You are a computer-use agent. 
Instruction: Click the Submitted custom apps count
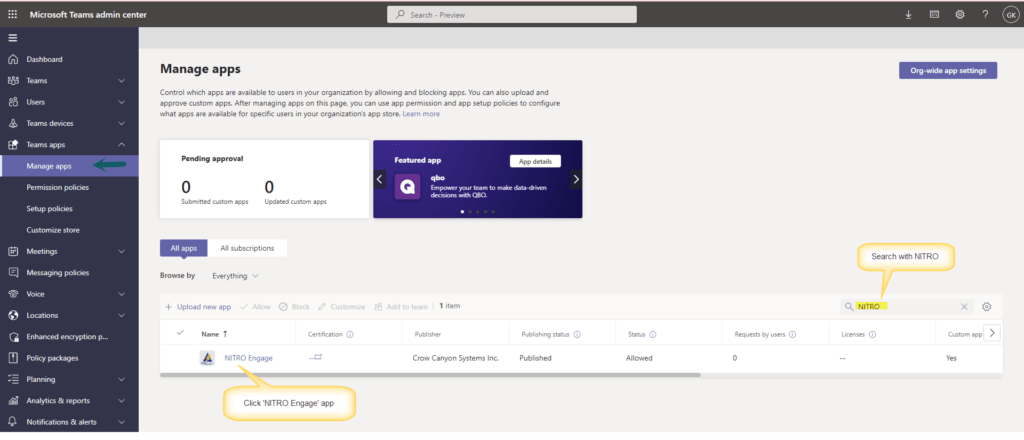185,187
